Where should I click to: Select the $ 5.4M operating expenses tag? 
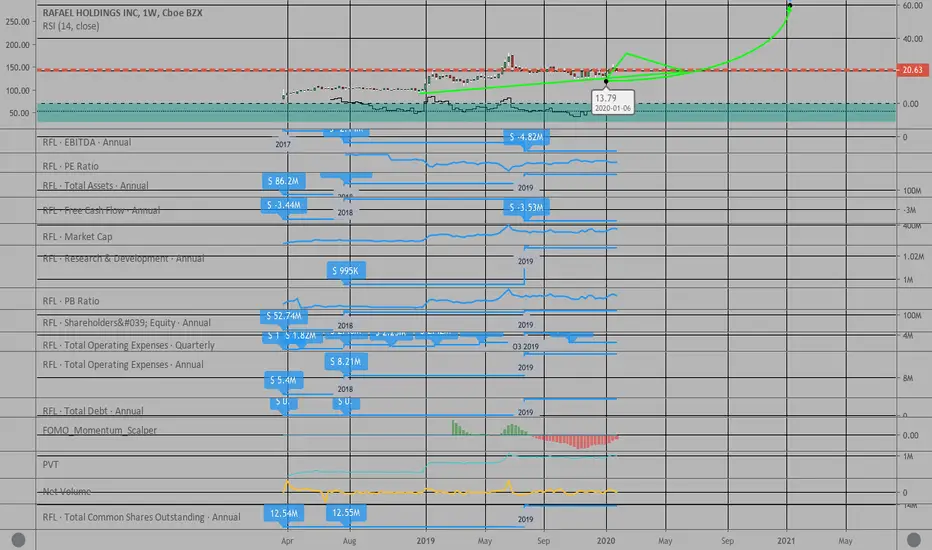click(x=283, y=380)
